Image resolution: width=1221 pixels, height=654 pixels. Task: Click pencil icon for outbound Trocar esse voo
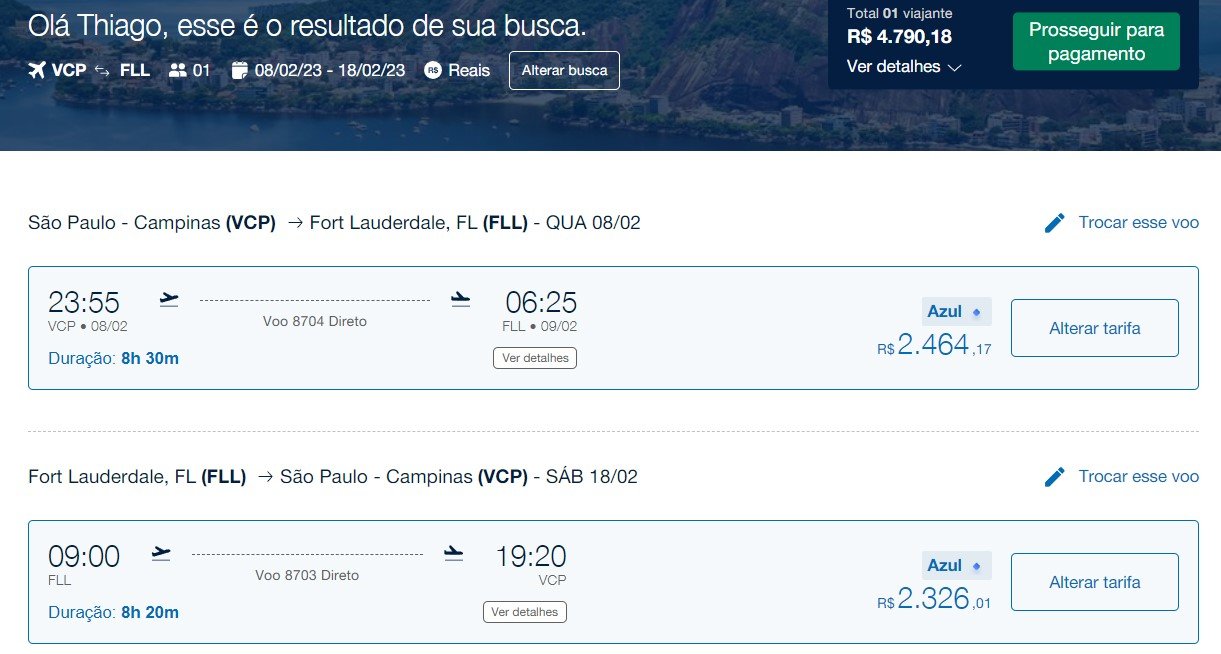coord(1055,223)
